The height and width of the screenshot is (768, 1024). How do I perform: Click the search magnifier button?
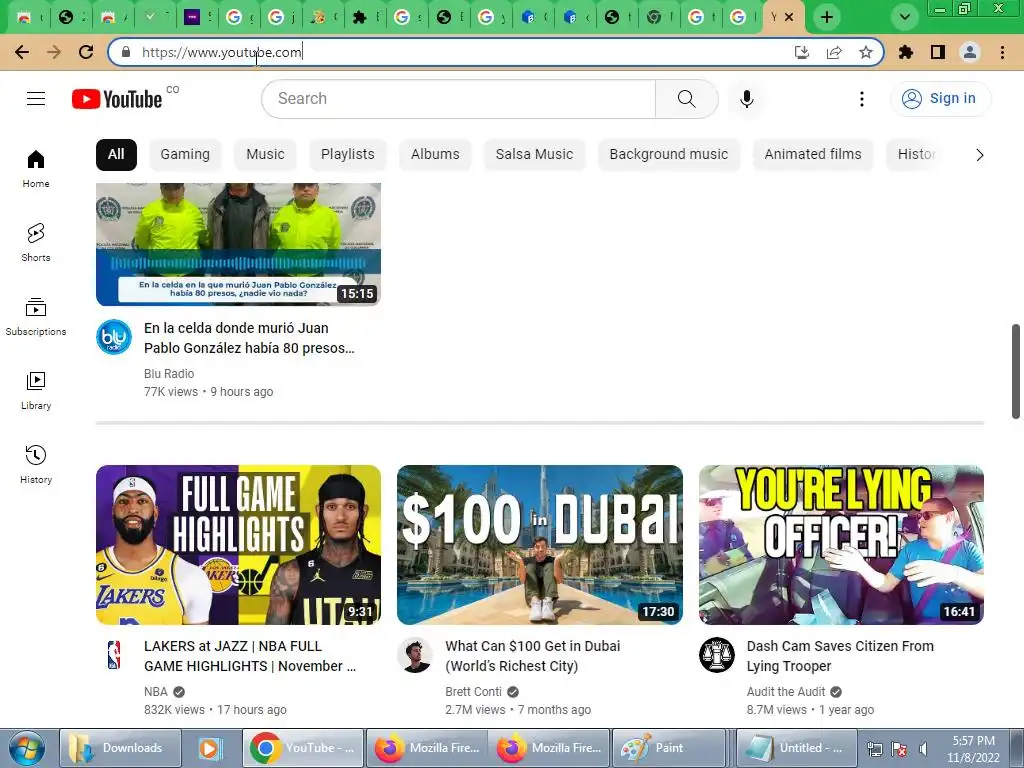point(686,99)
